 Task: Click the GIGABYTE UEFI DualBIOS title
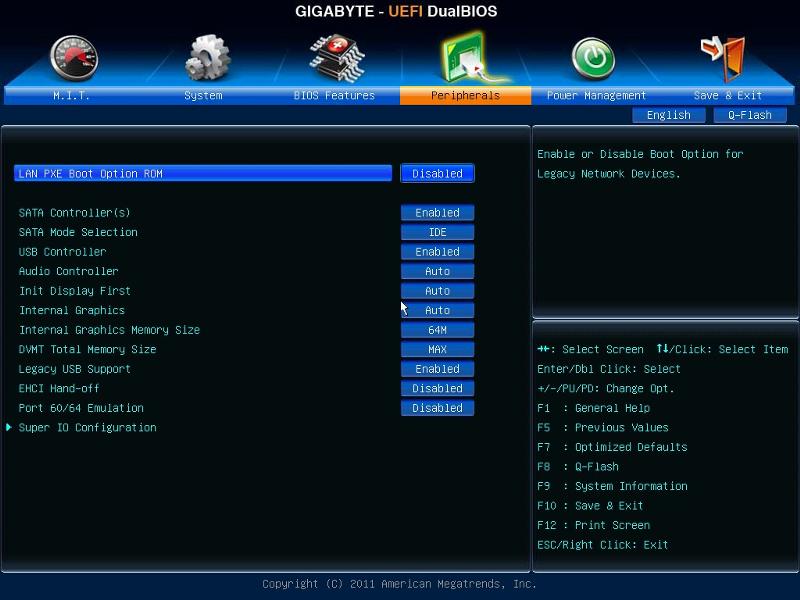396,11
